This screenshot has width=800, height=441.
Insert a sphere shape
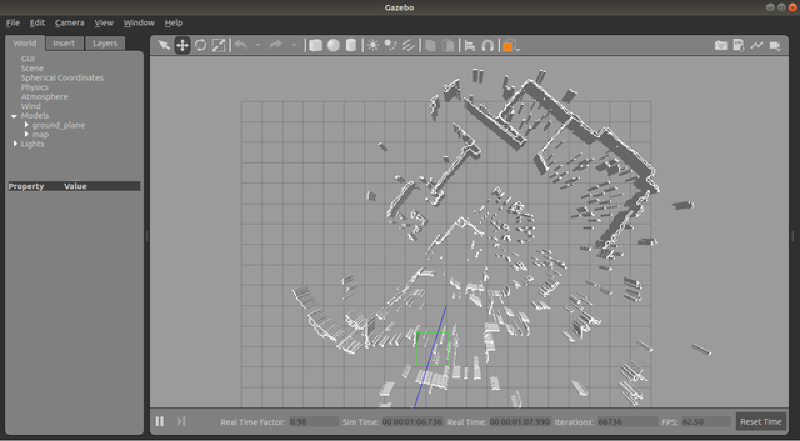[333, 45]
